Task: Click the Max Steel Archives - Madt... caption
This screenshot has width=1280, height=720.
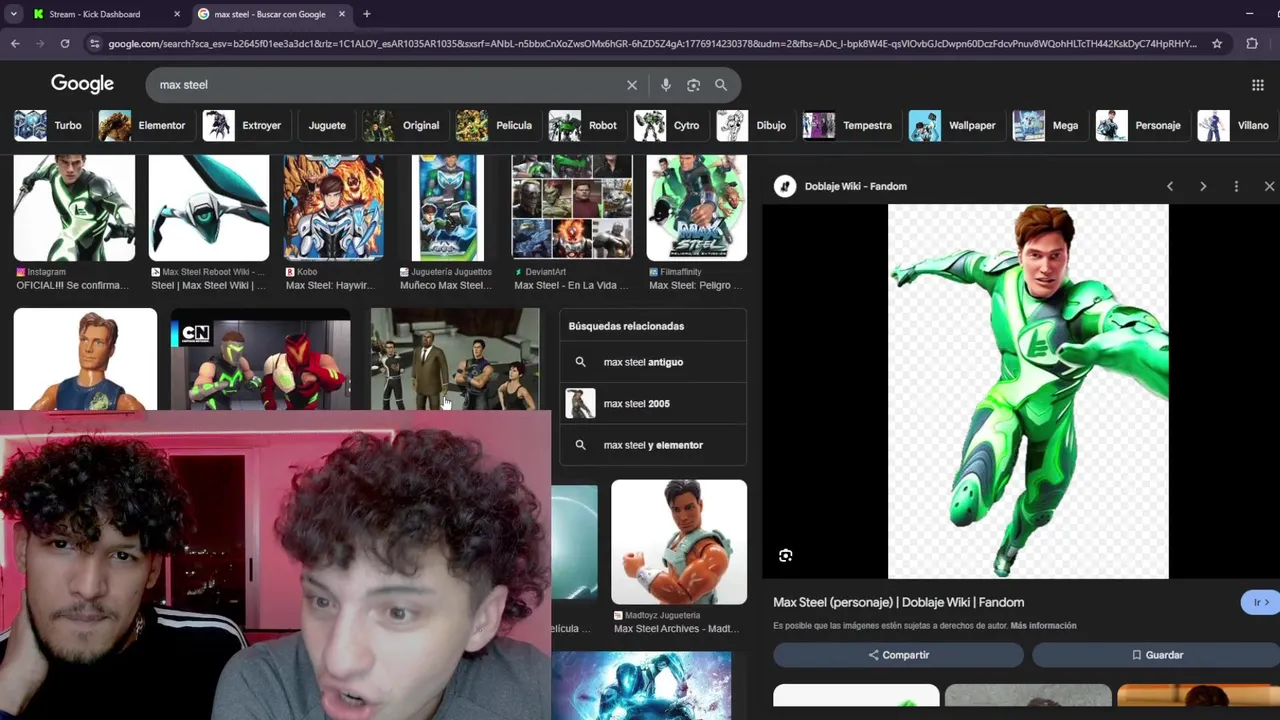Action: 676,628
